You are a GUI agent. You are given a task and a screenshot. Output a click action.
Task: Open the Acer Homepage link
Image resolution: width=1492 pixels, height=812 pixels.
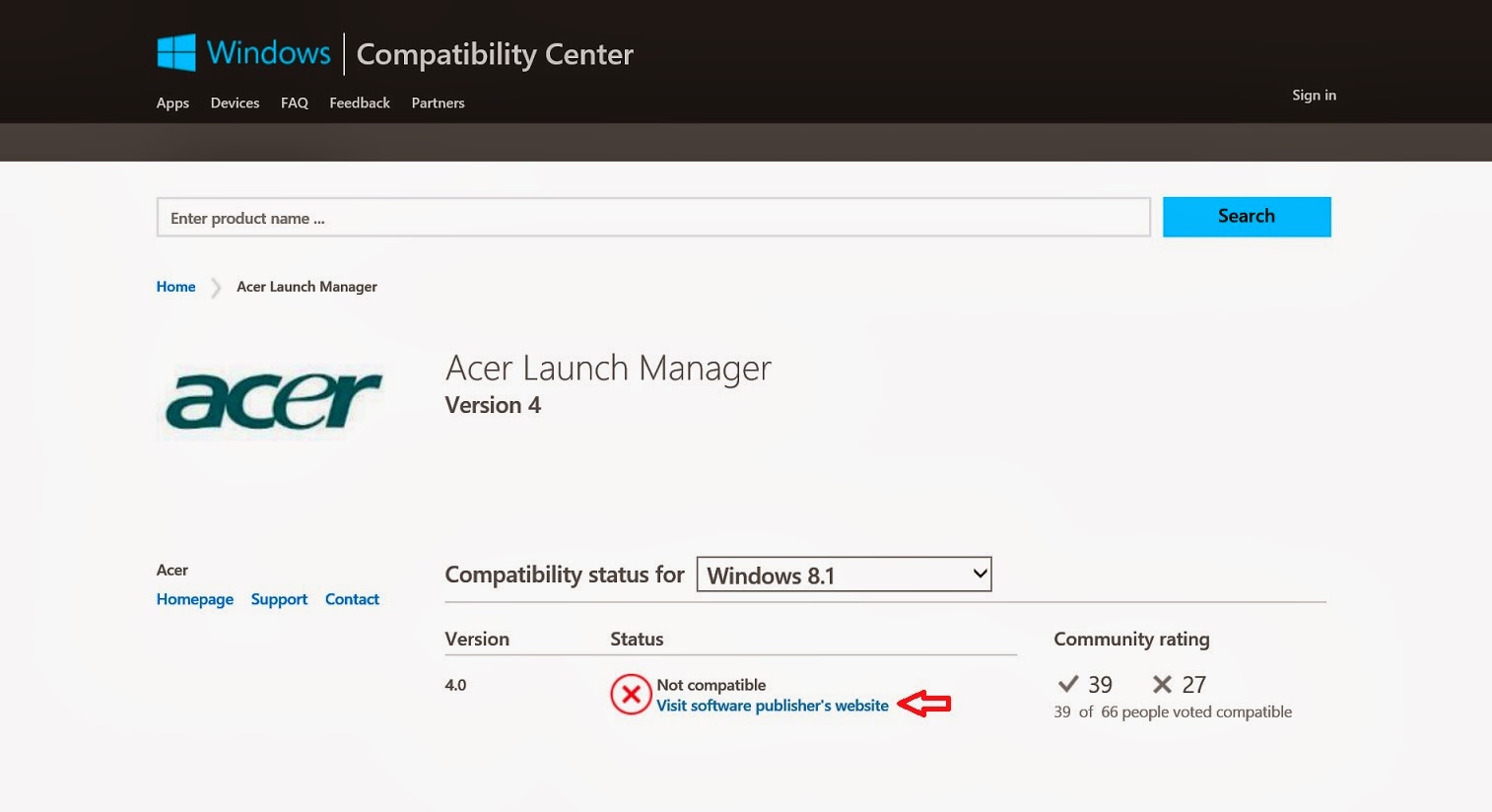pyautogui.click(x=195, y=599)
